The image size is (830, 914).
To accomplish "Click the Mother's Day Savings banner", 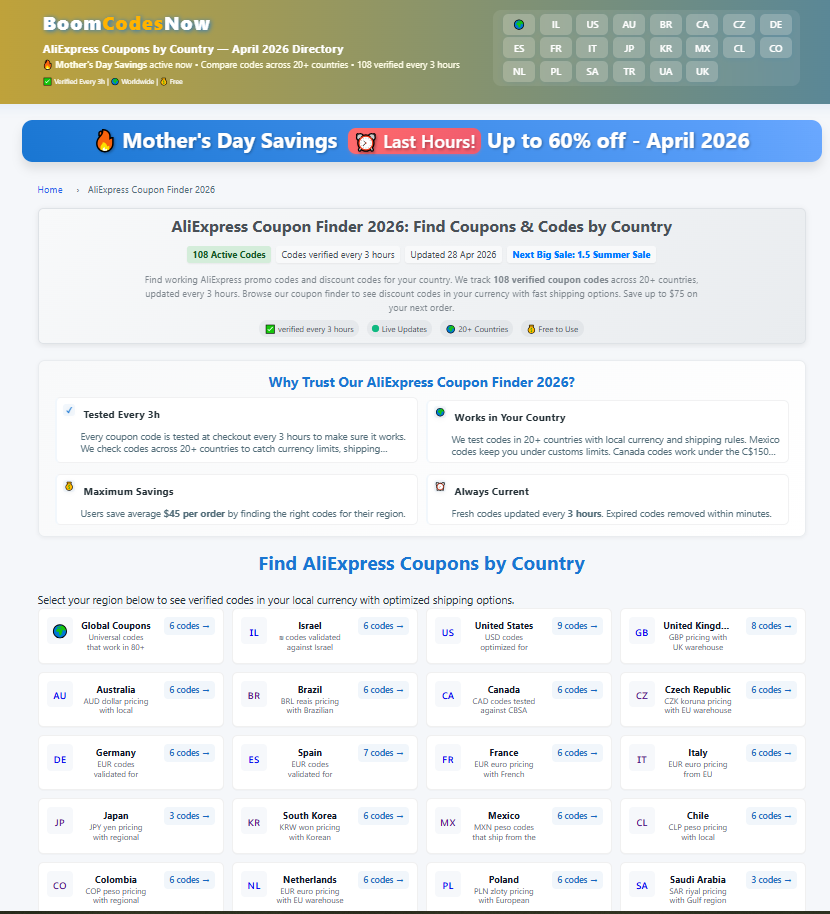I will point(421,141).
